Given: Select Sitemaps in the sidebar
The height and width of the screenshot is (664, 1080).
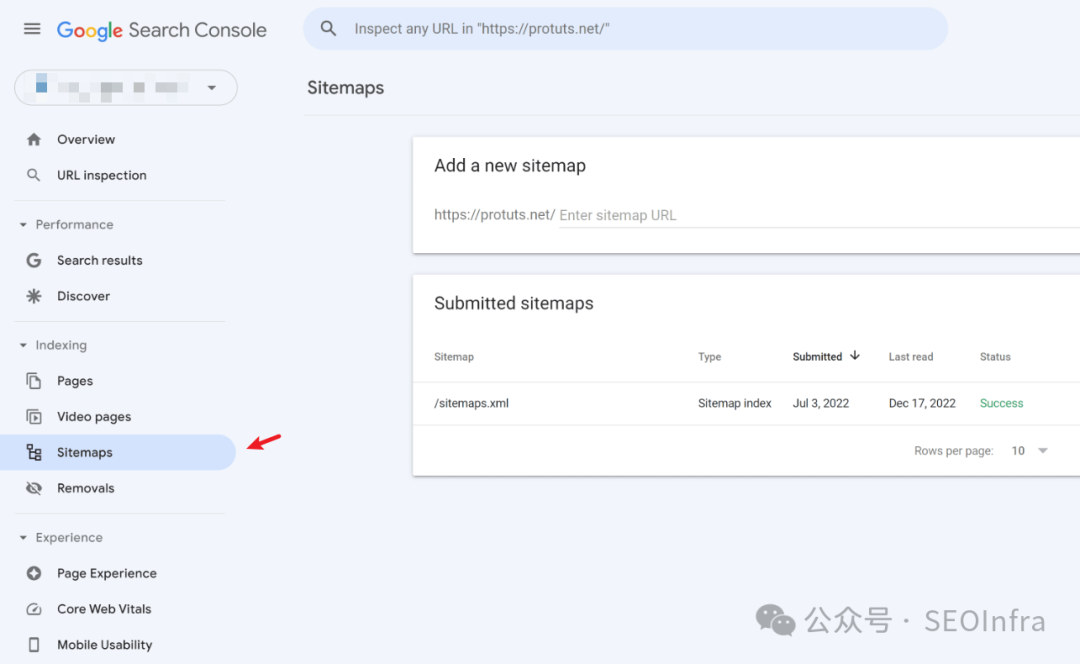Looking at the screenshot, I should point(118,453).
